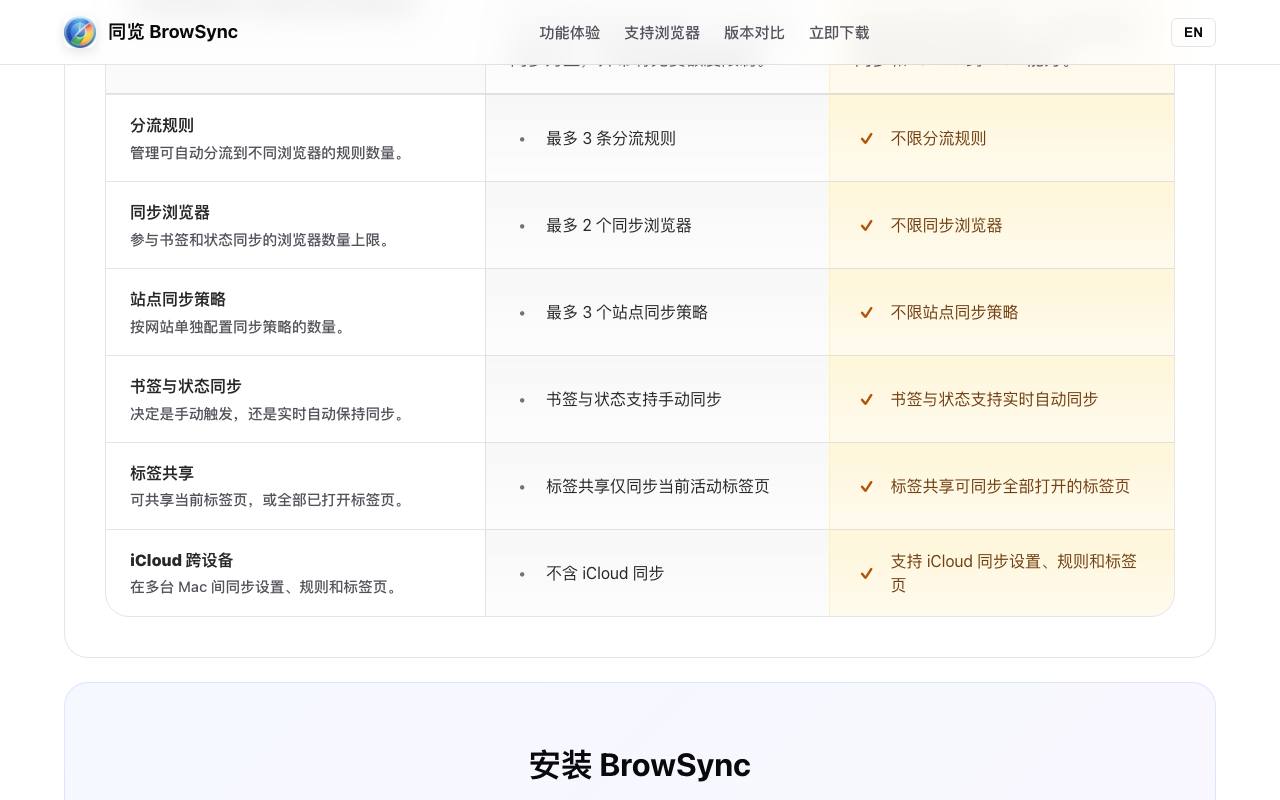Select the 同步浏览器 row title
1280x800 pixels.
(170, 212)
